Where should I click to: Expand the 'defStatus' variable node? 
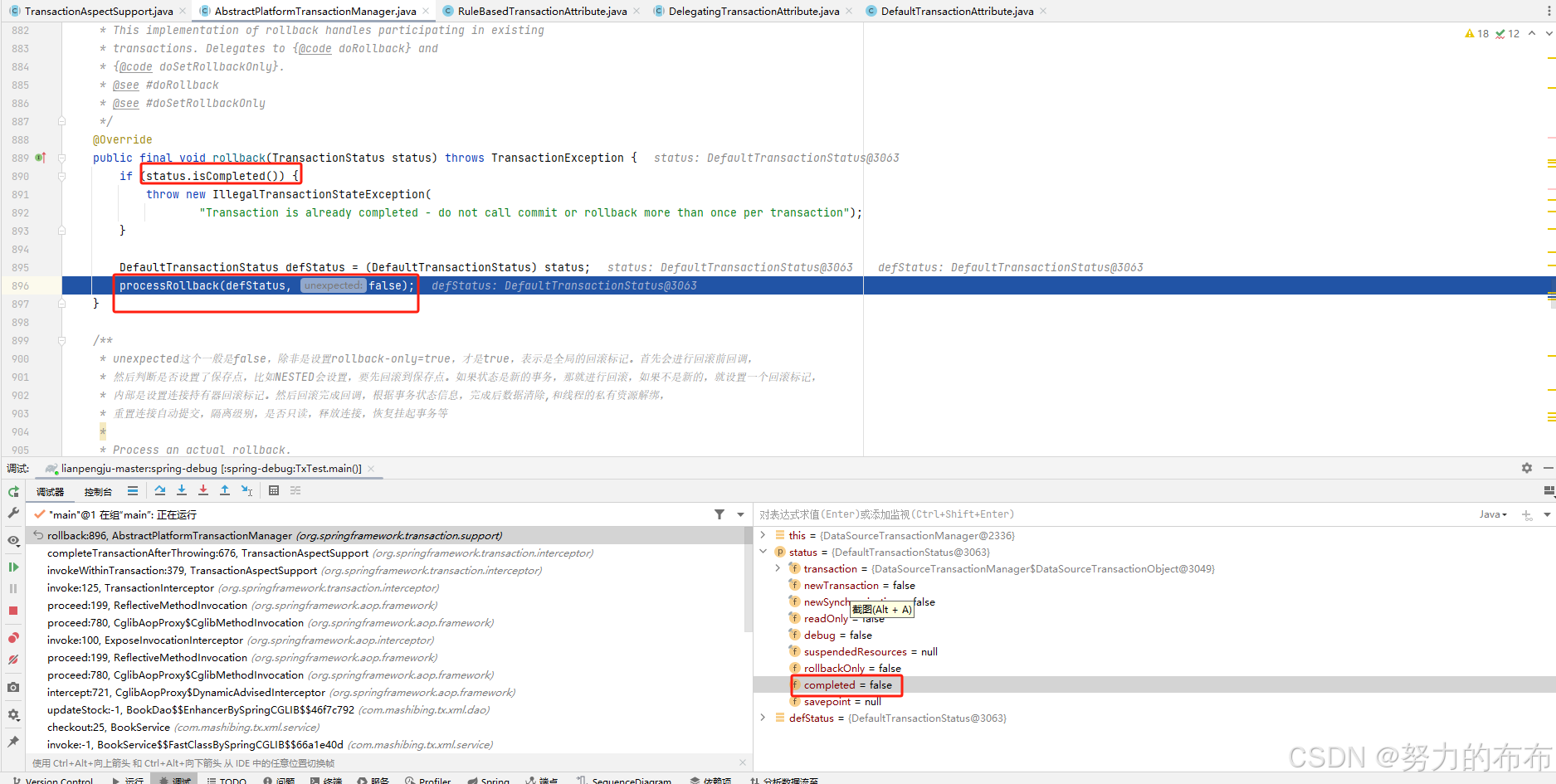click(763, 718)
